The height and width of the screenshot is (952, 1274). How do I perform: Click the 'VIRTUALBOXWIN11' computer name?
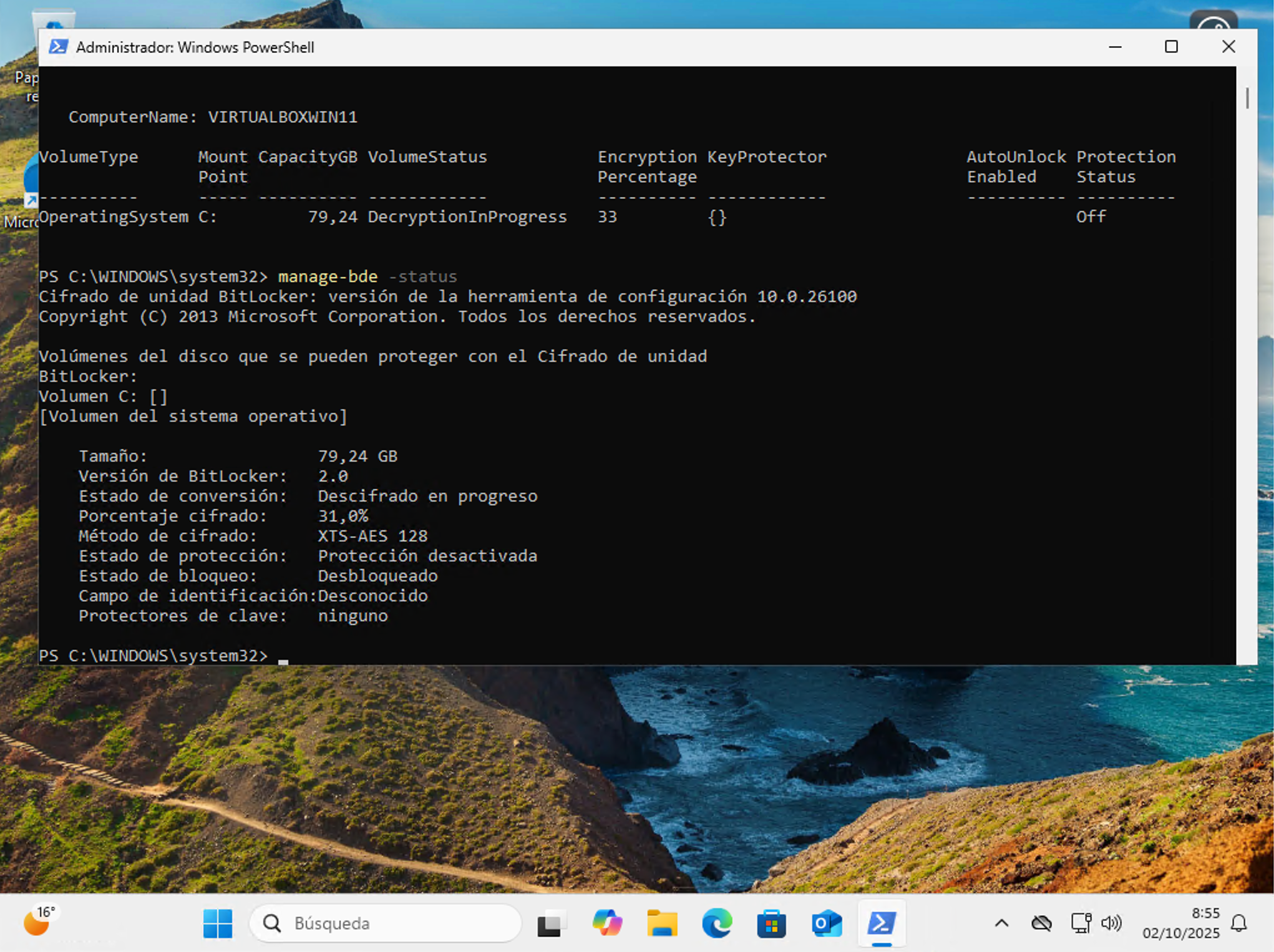[x=283, y=117]
